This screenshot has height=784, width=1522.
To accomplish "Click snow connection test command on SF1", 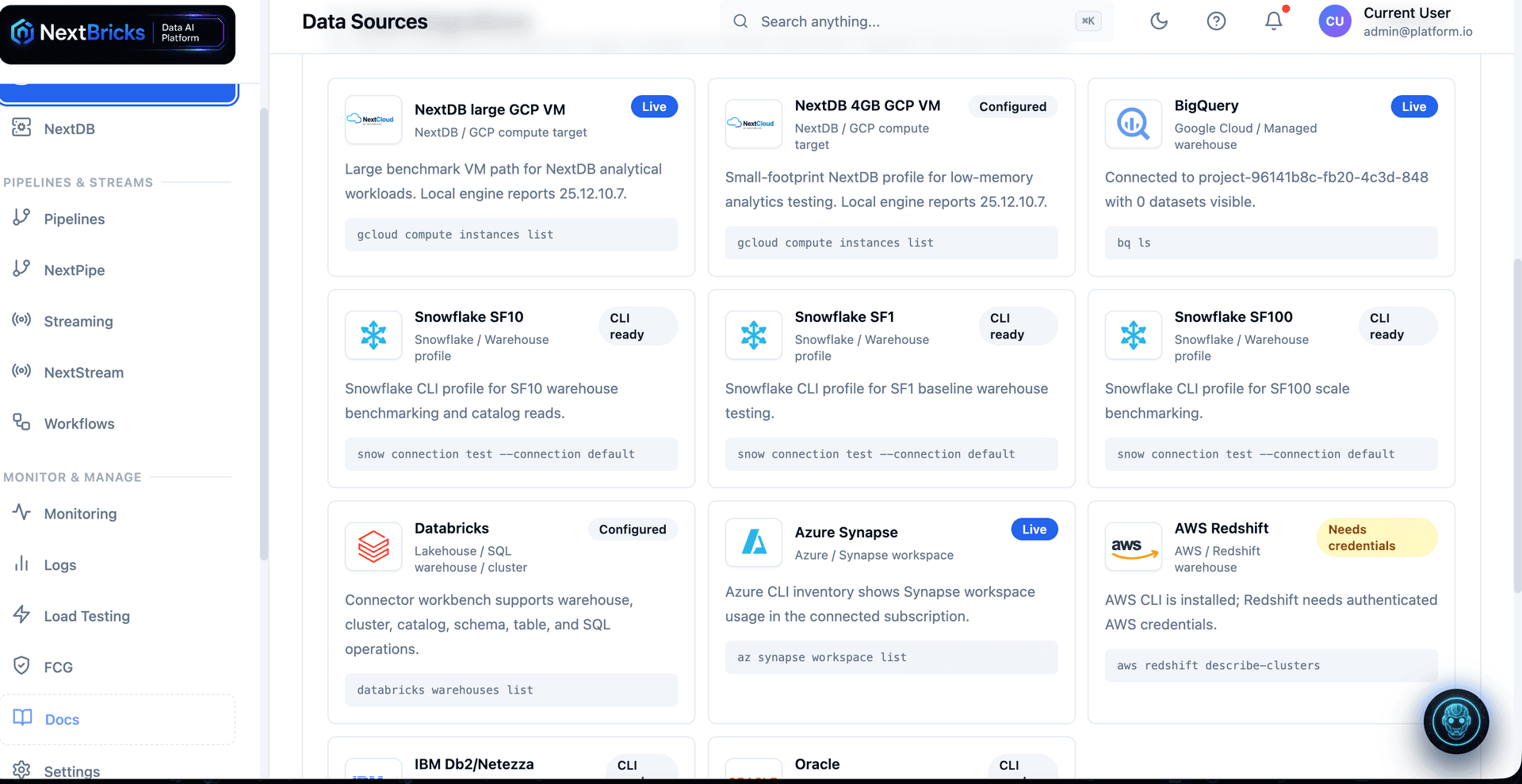I will [892, 454].
